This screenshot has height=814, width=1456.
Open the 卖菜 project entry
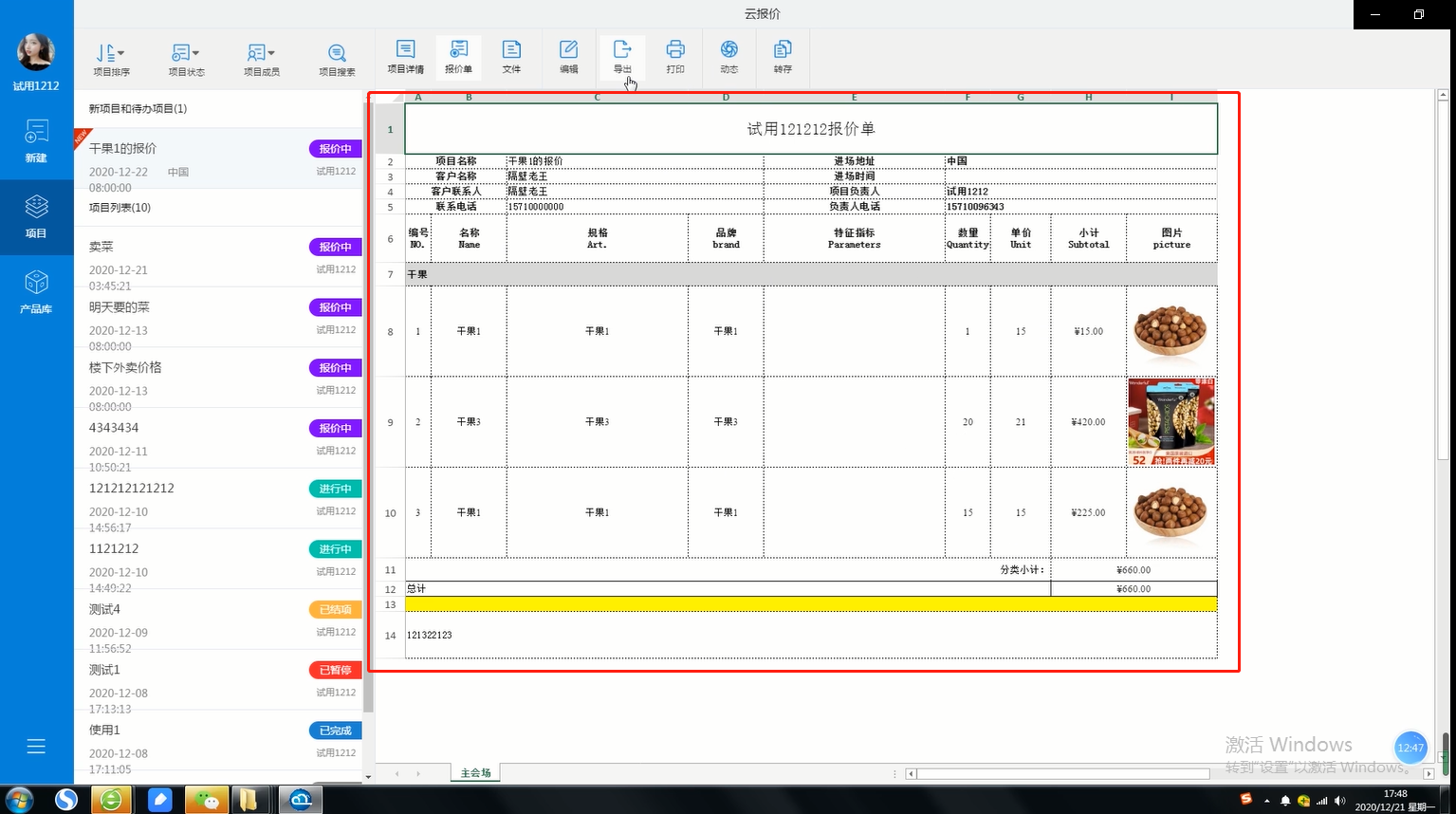(218, 257)
